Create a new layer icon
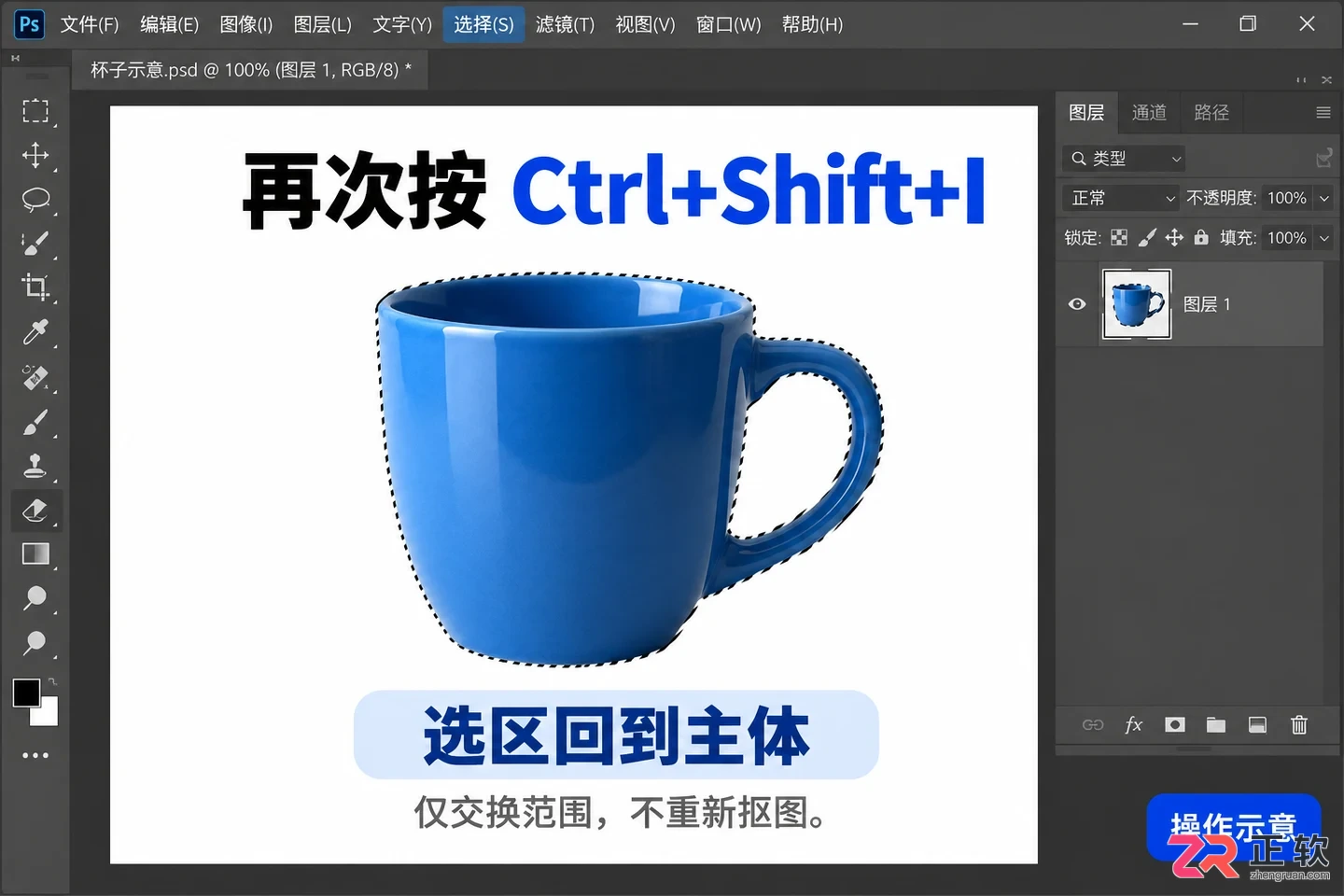 pyautogui.click(x=1257, y=725)
